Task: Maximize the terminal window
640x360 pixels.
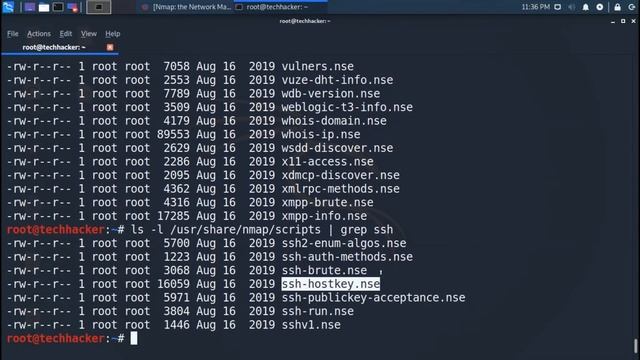Action: tap(623, 21)
